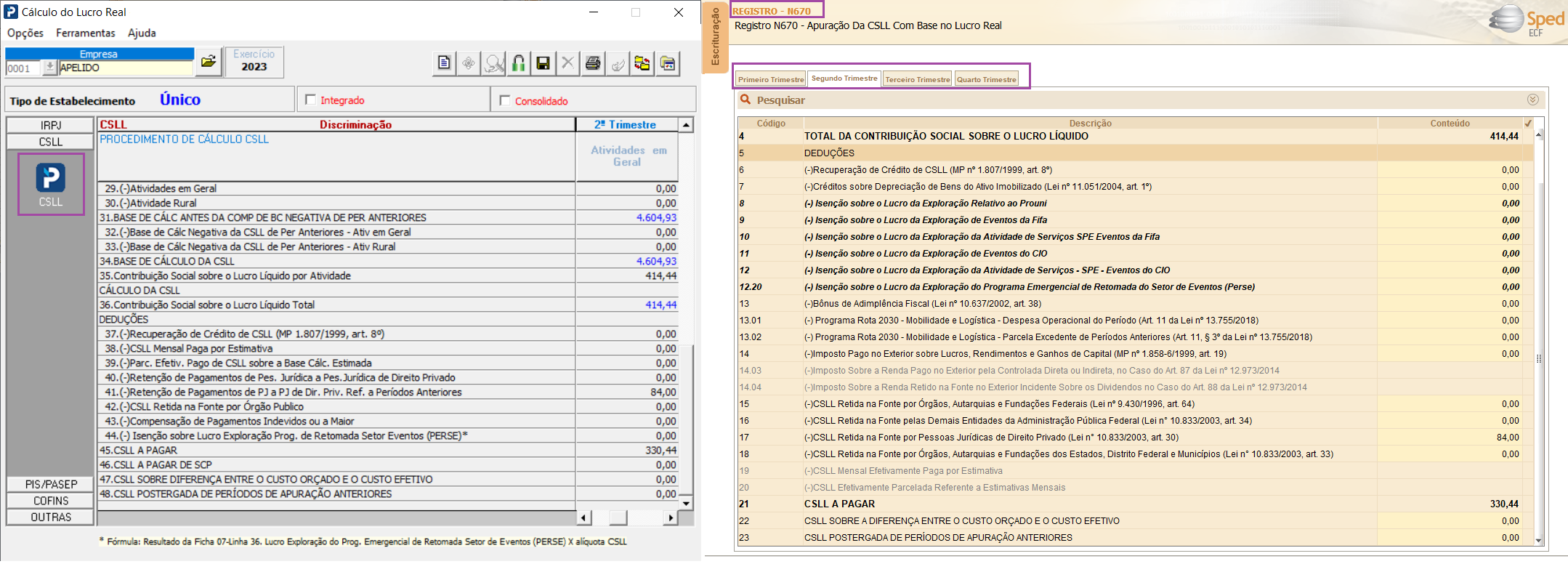Click the Código column header
1568x564 pixels.
coord(771,123)
